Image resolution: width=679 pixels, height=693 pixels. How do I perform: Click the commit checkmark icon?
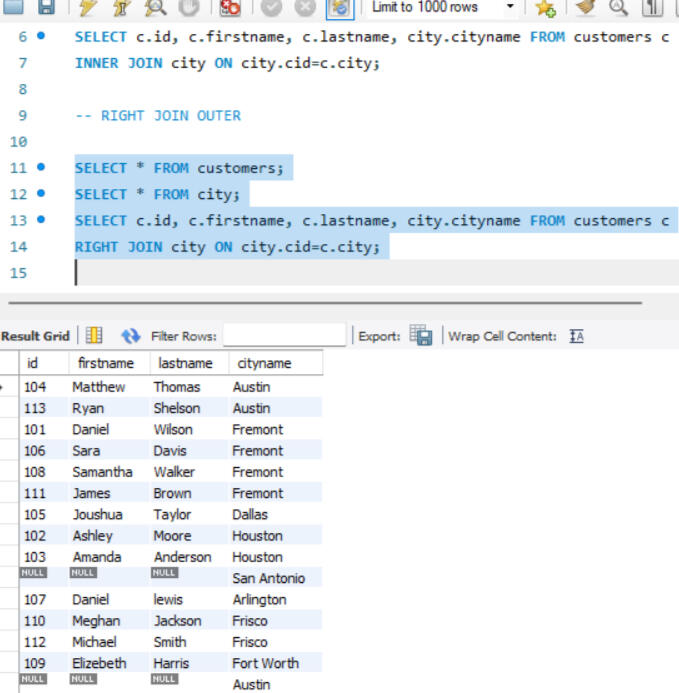[x=270, y=8]
